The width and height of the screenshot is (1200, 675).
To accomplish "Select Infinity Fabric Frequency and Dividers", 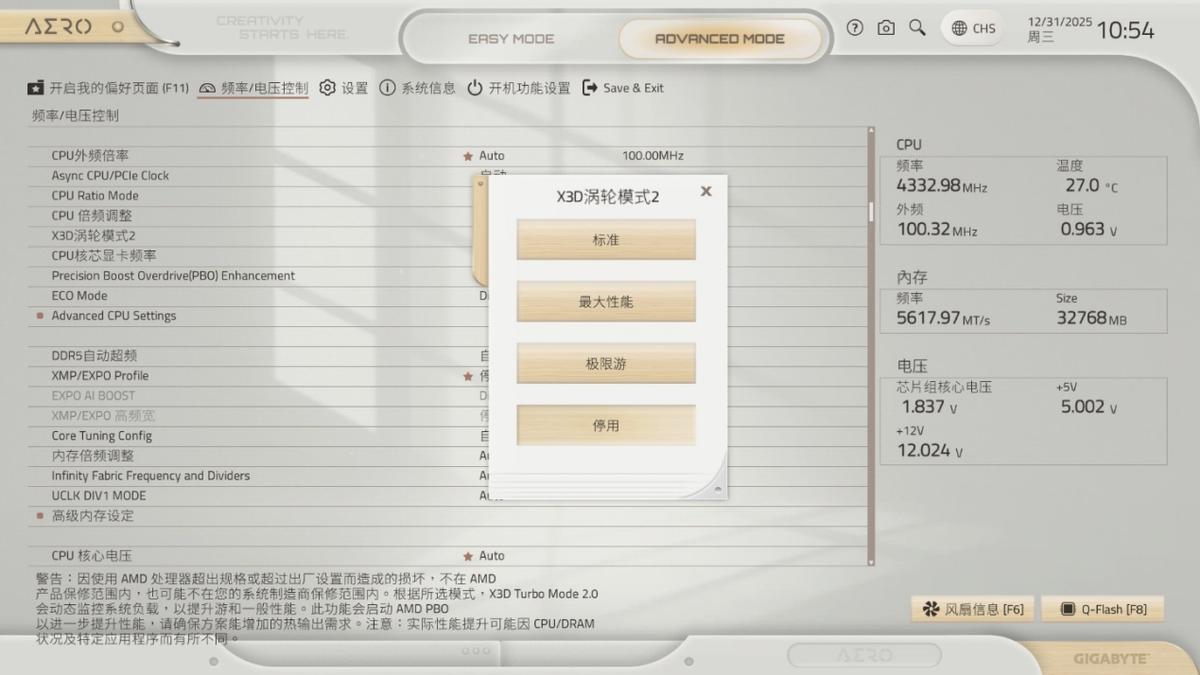I will tap(448, 476).
